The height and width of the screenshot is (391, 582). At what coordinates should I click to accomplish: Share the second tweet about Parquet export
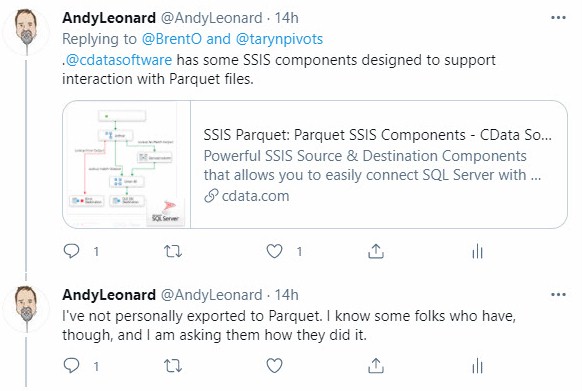click(376, 366)
